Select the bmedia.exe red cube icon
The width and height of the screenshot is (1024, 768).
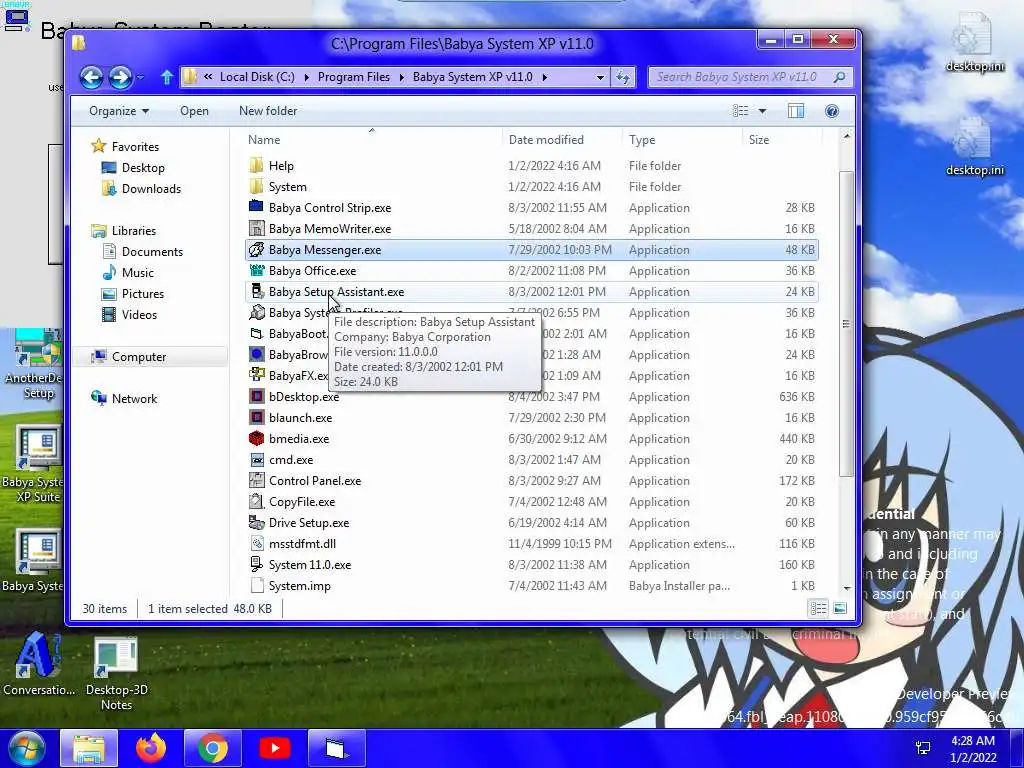click(257, 438)
